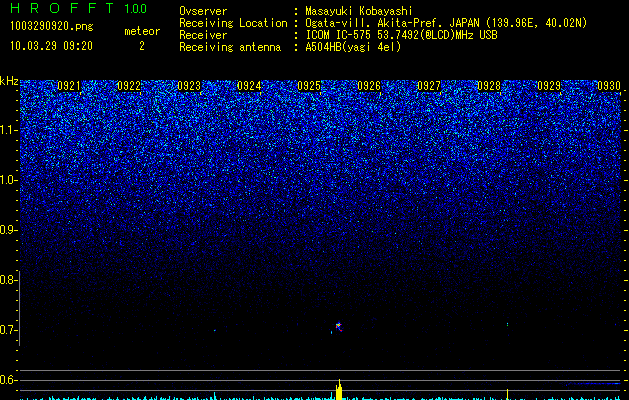Click the colored meteor echo near 0.7 kHz
Image resolution: width=629 pixels, height=400 pixels.
[339, 327]
